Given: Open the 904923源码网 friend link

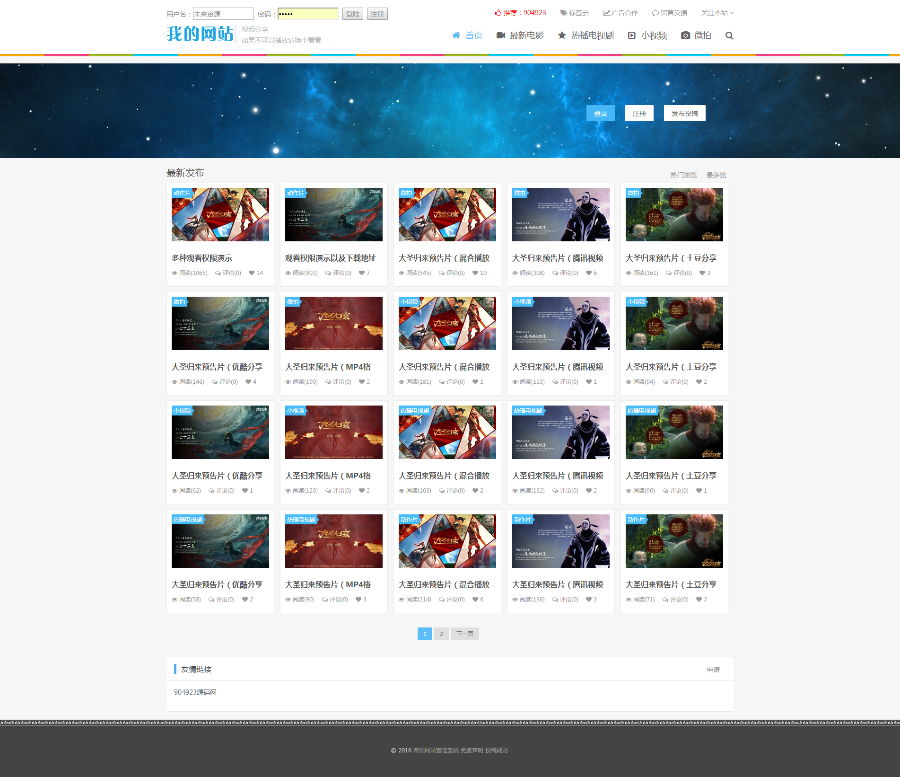Looking at the screenshot, I should point(195,692).
